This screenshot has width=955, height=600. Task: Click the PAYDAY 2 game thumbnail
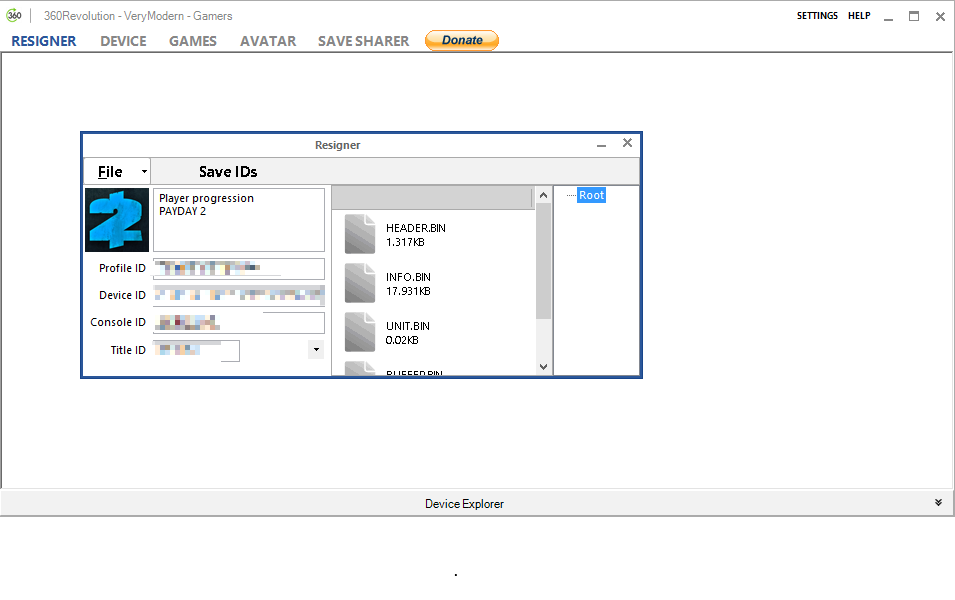(x=117, y=220)
